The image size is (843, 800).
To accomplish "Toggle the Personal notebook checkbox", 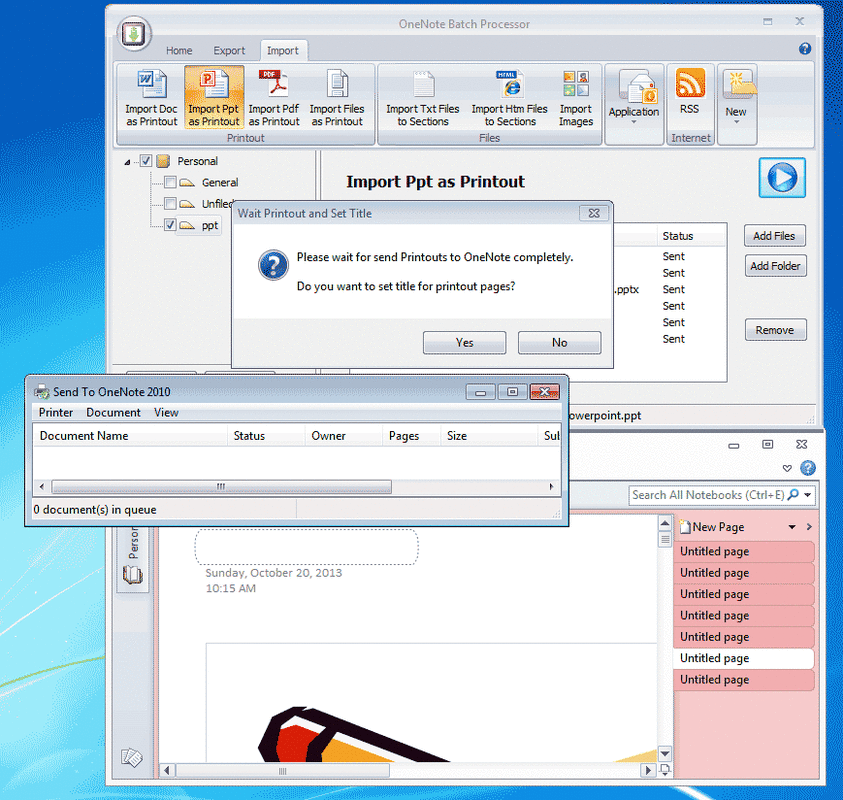I will 146,161.
